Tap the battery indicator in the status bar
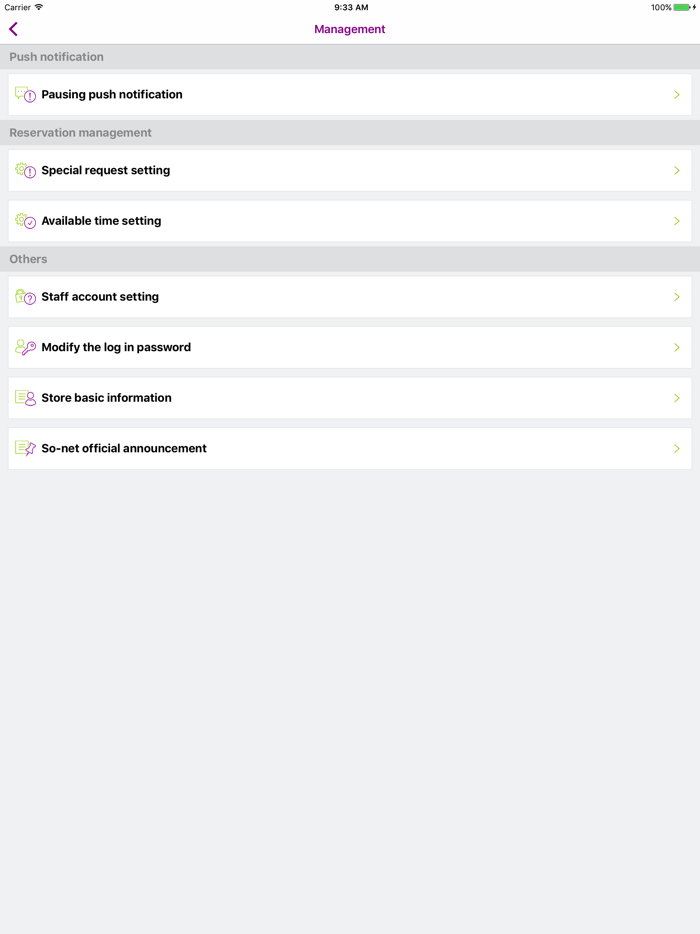Image resolution: width=700 pixels, height=934 pixels. pos(679,6)
